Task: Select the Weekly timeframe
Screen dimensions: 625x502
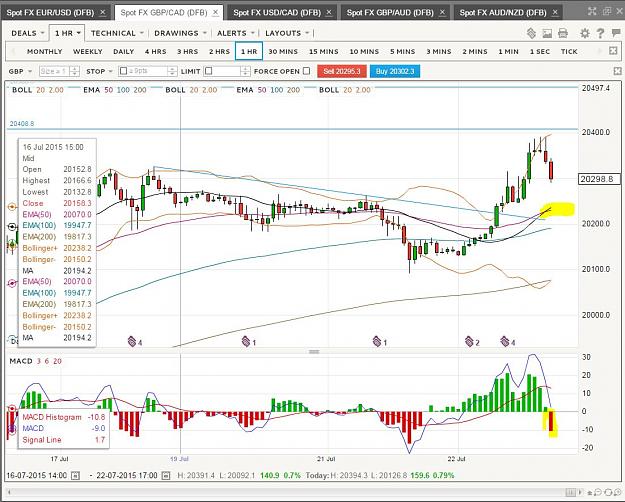Action: [88, 51]
